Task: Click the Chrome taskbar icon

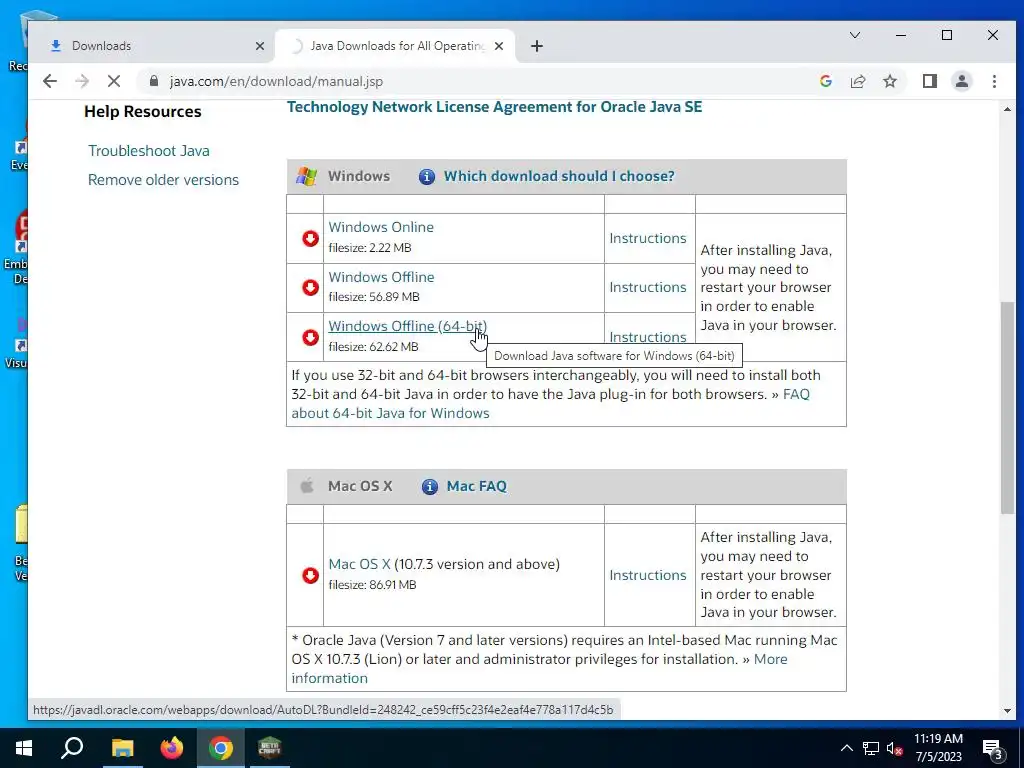Action: (221, 748)
